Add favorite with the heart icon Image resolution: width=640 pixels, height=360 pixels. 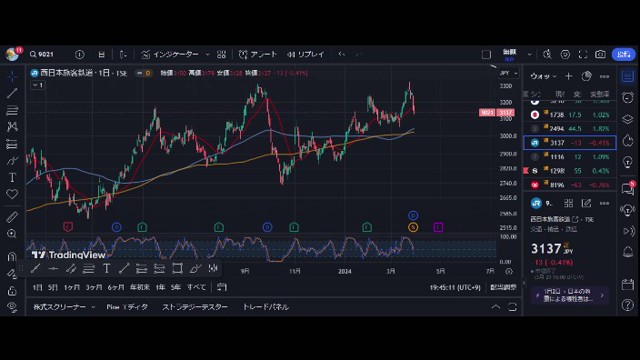[x=12, y=194]
